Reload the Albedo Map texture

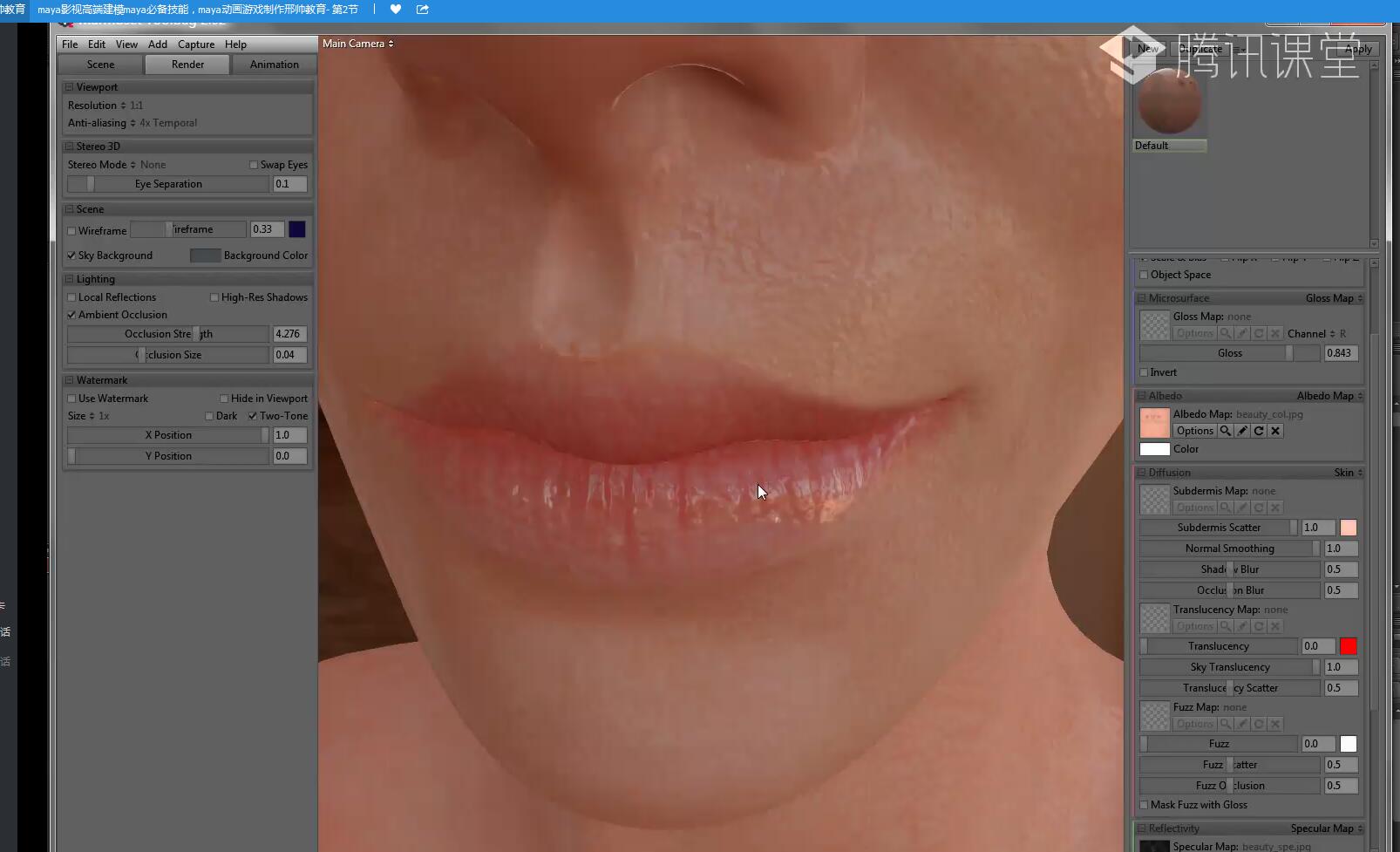[1259, 431]
